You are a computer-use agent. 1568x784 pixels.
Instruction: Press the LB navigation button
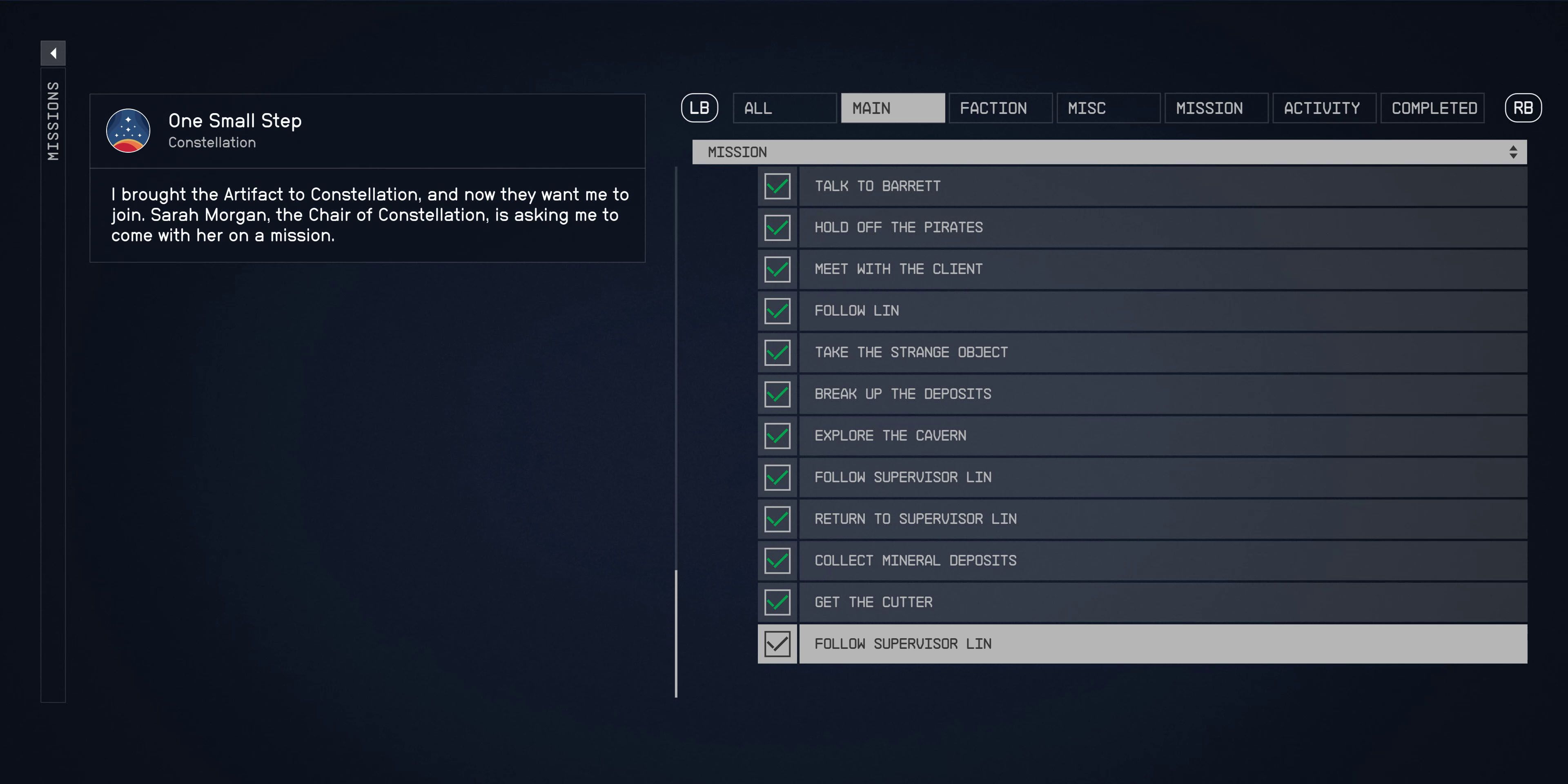(700, 108)
